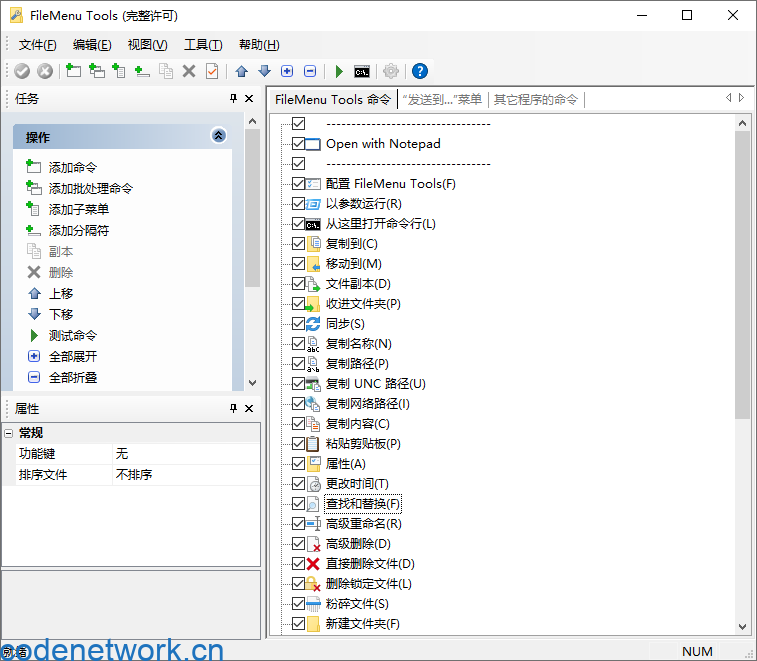Screen dimensions: 757x661
Task: Click the shredder icon of 粉碎文件(S)
Action: 313,604
